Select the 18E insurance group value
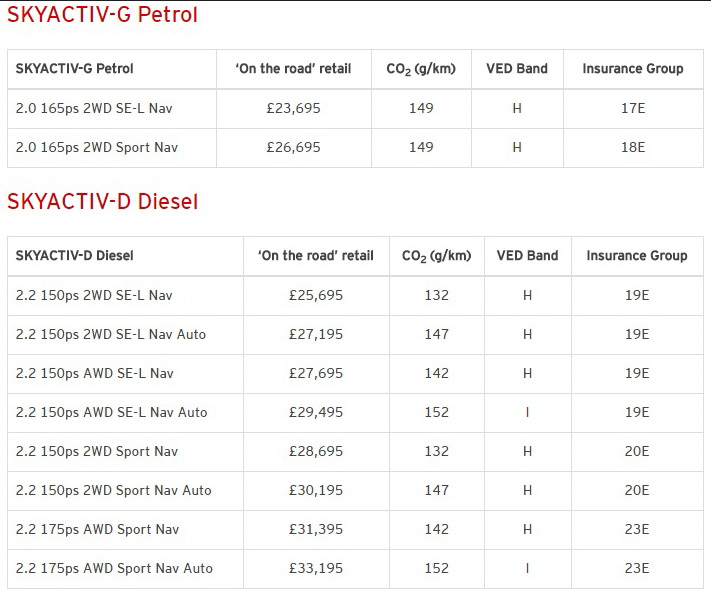The width and height of the screenshot is (711, 591). pyautogui.click(x=633, y=147)
